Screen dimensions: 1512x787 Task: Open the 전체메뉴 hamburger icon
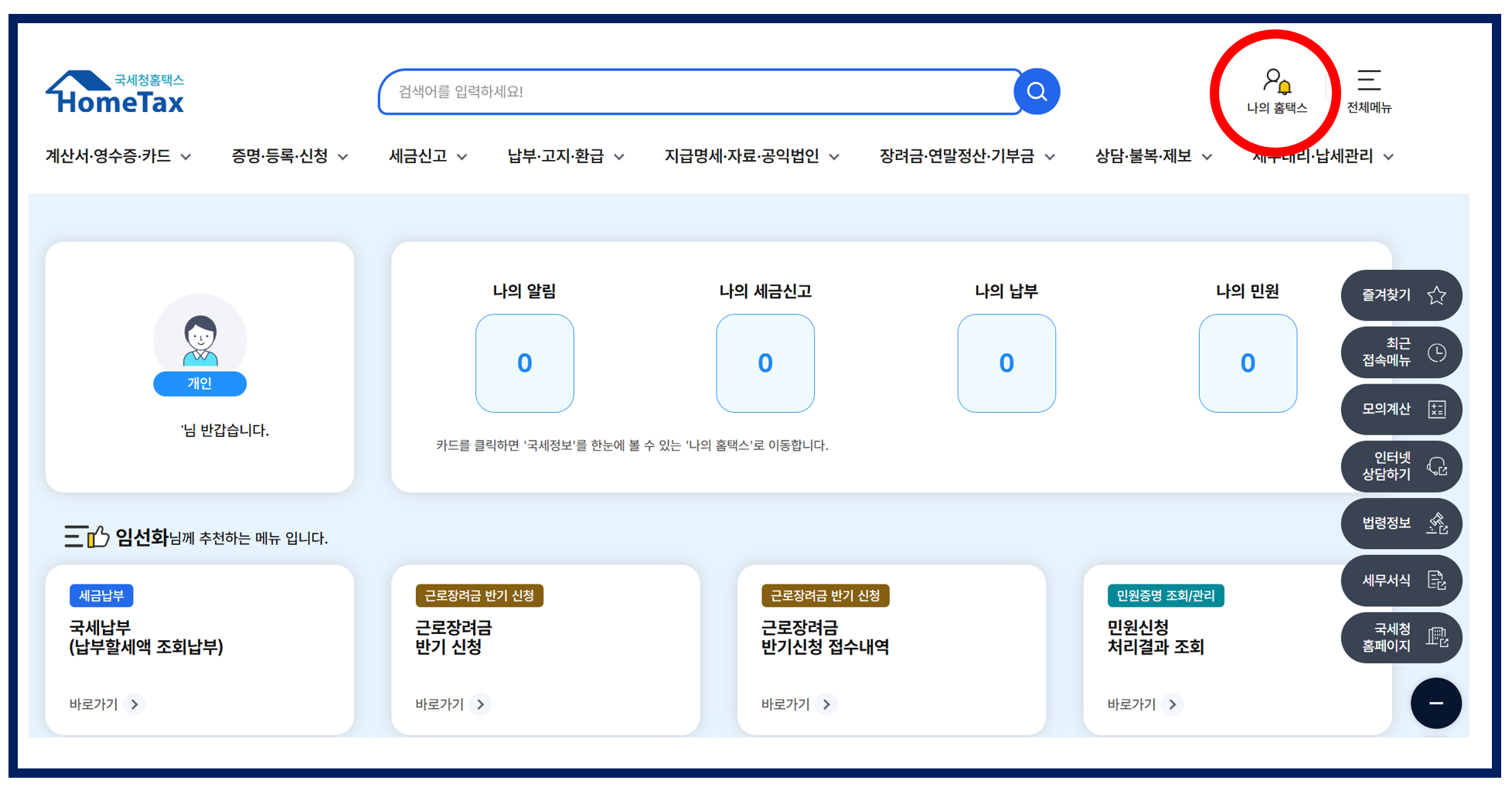[1369, 91]
